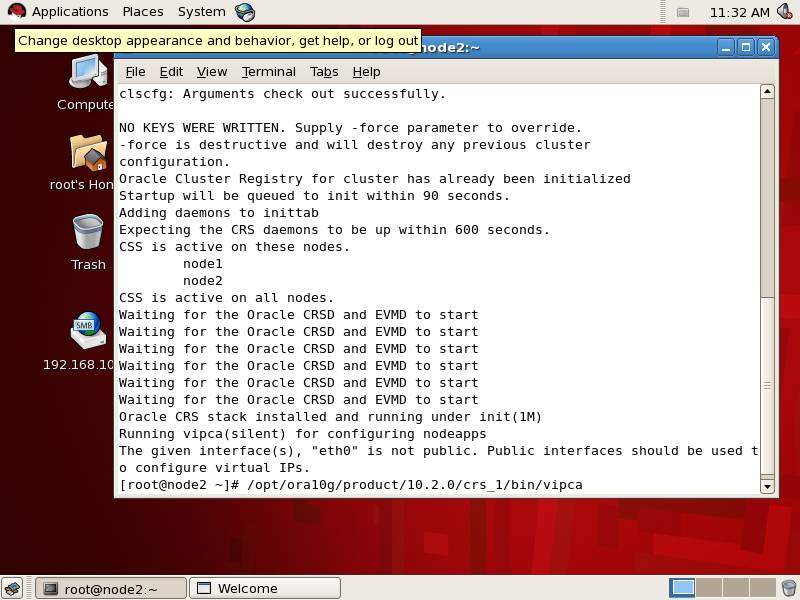Click the clock showing 11:32 AM

click(739, 12)
